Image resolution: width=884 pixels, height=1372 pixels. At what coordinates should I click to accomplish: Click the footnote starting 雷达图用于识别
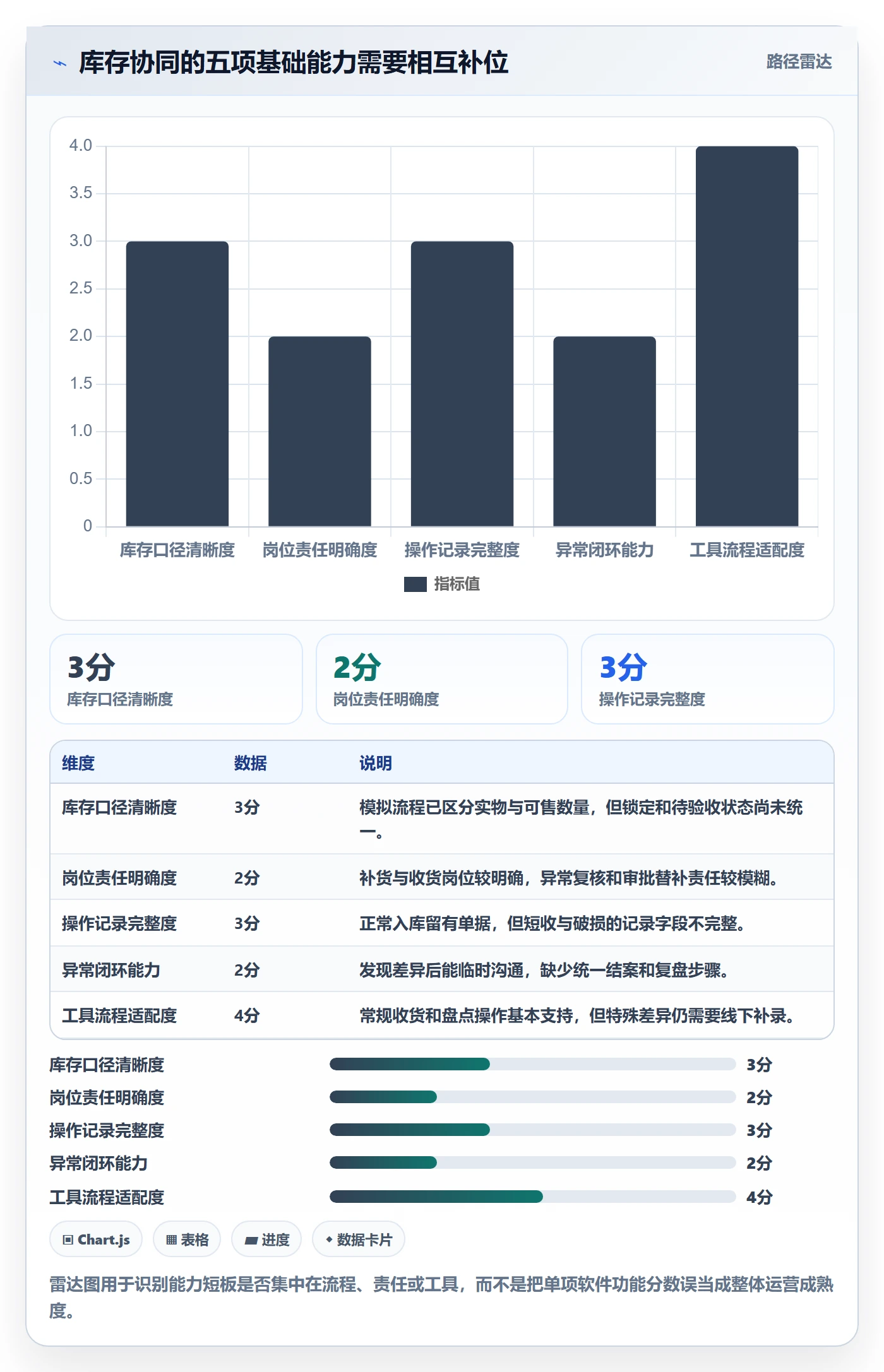[441, 1297]
